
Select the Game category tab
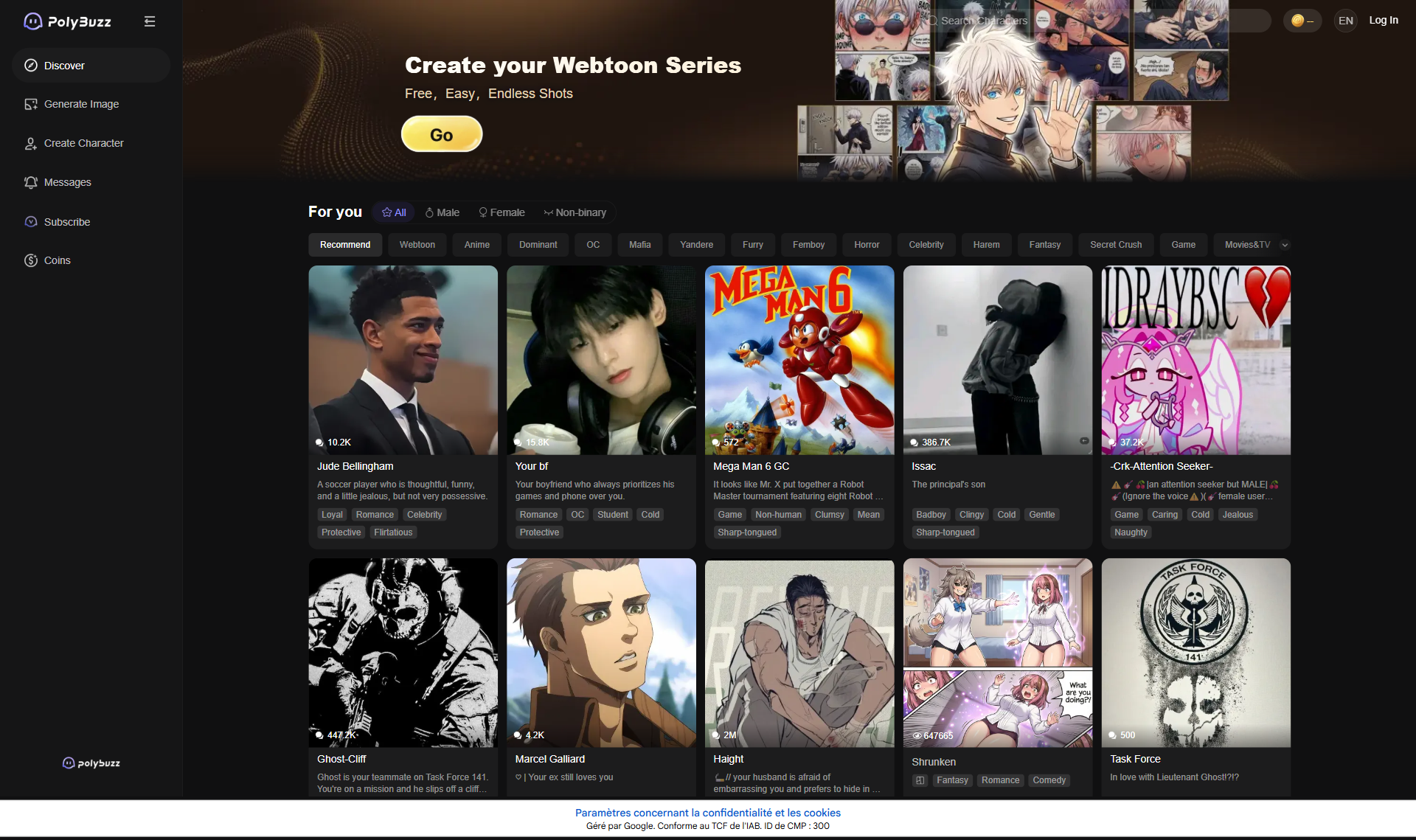point(1184,245)
